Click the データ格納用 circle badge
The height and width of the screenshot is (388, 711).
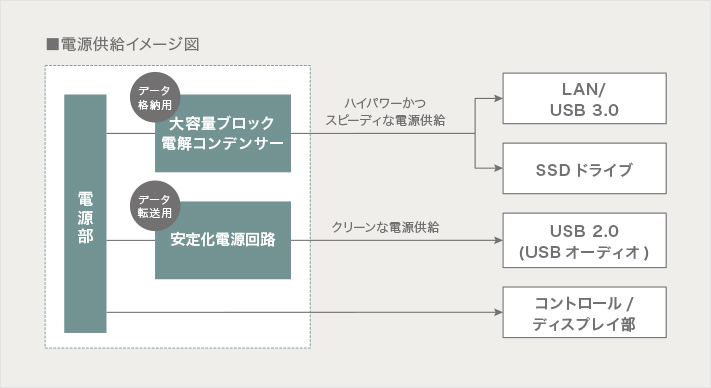(155, 97)
